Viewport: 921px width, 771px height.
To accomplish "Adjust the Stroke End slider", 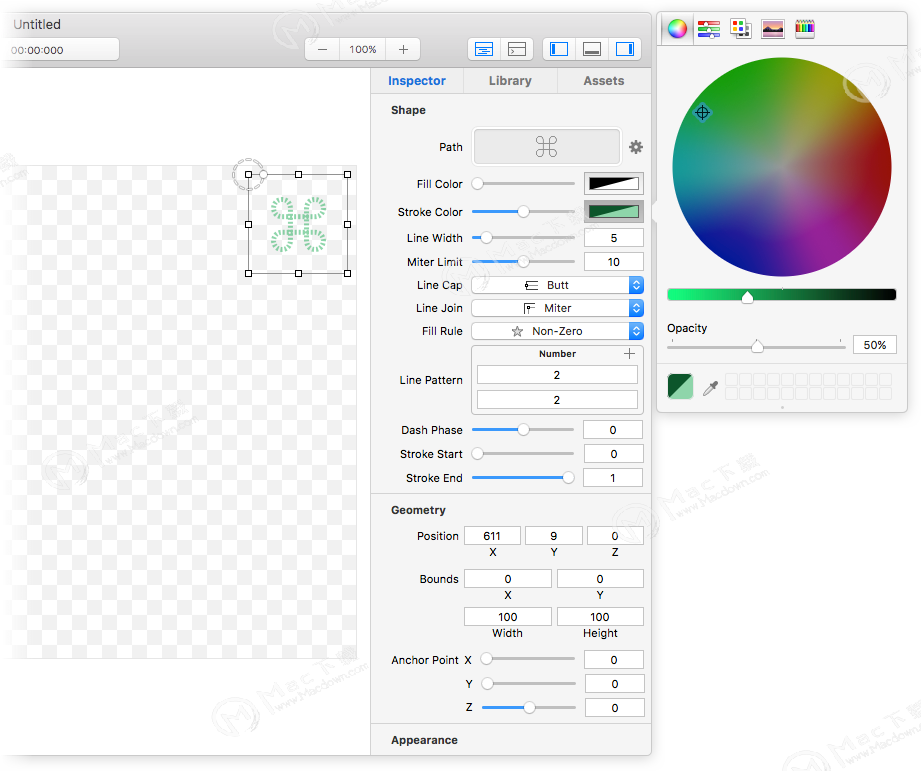I will pos(523,477).
